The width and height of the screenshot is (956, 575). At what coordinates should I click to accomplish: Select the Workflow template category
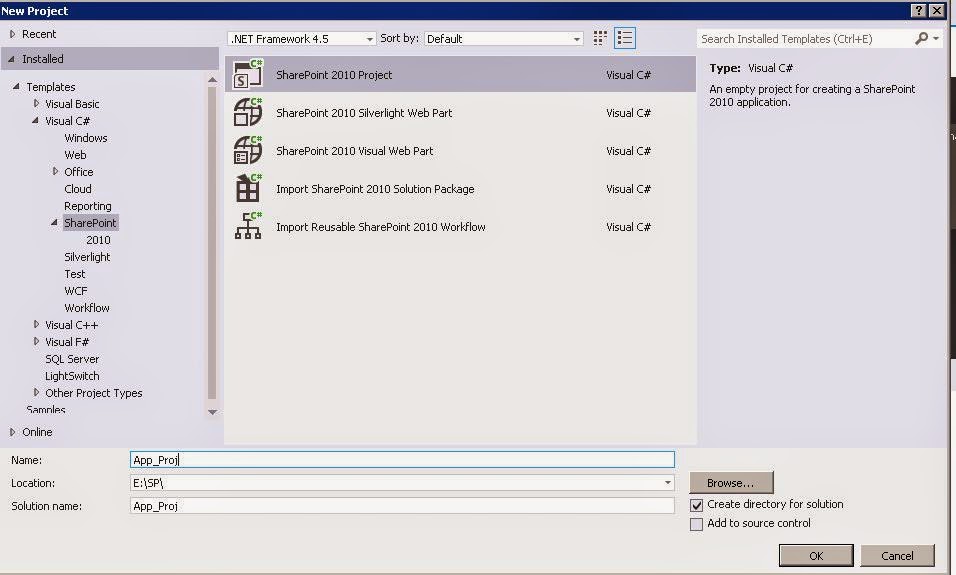click(87, 308)
